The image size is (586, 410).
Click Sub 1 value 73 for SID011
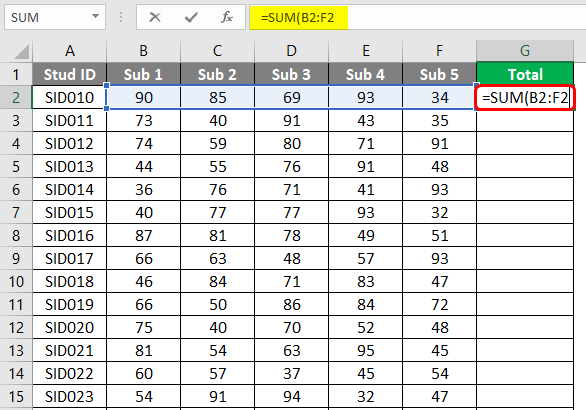coord(144,120)
